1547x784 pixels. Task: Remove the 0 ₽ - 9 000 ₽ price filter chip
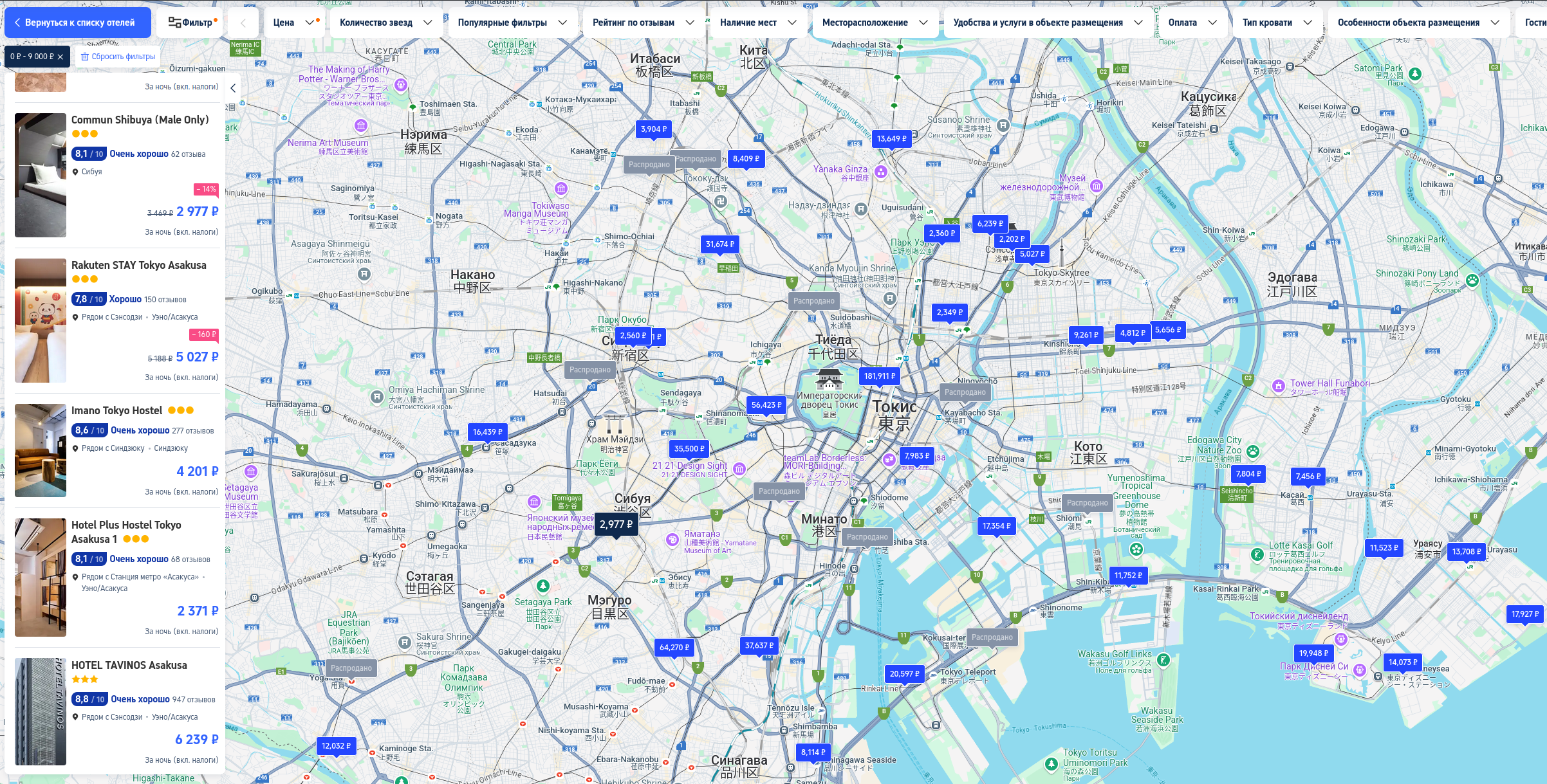tap(60, 57)
